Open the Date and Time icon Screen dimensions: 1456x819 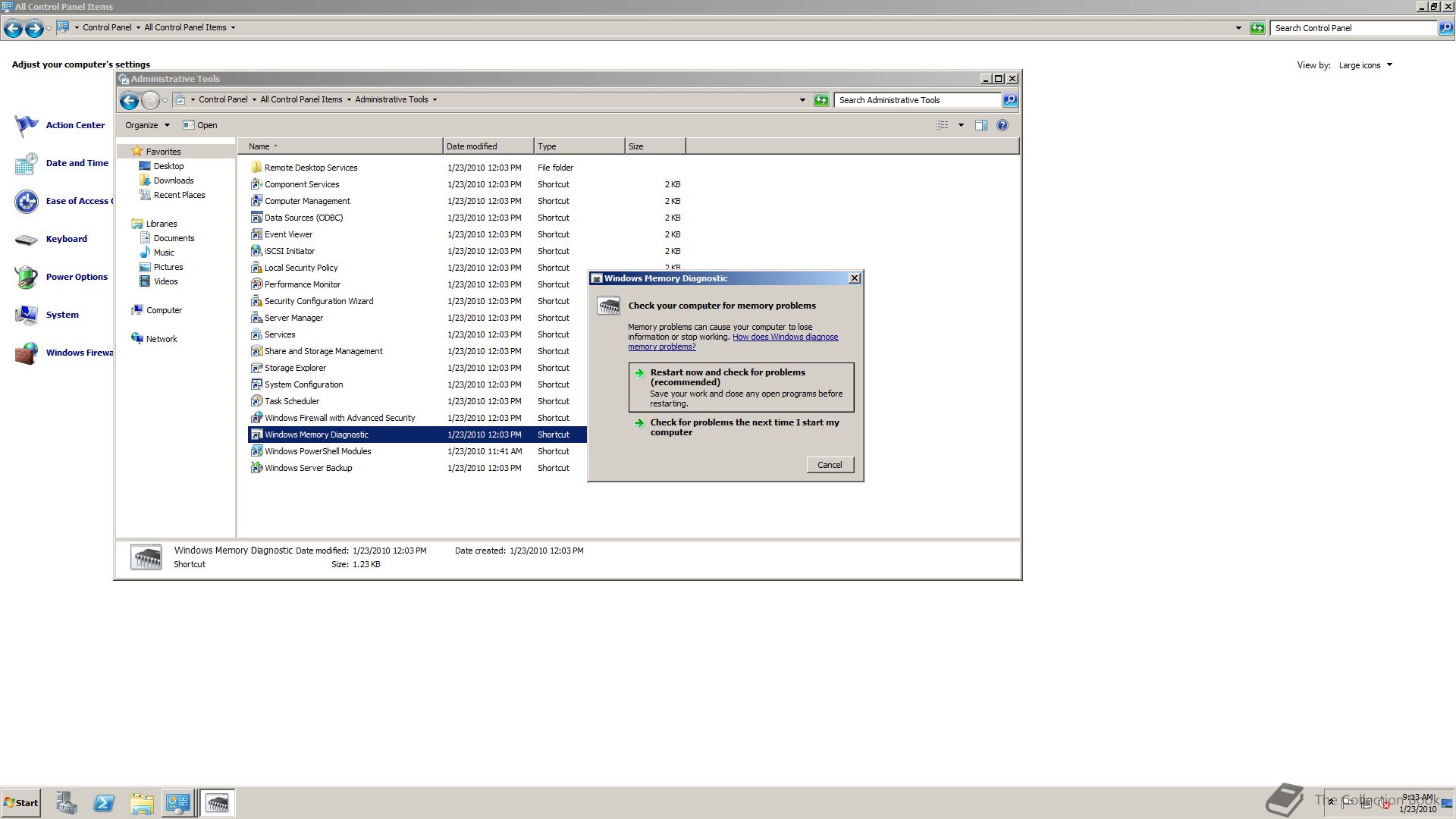27,163
